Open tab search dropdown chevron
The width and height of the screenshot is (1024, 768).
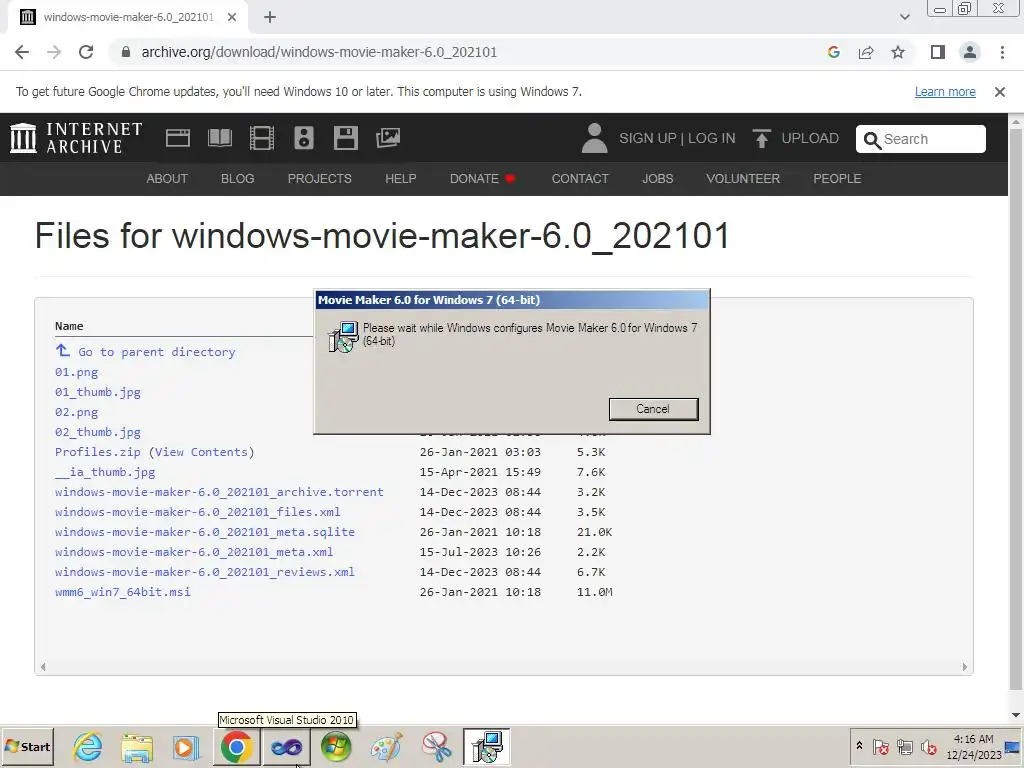904,17
